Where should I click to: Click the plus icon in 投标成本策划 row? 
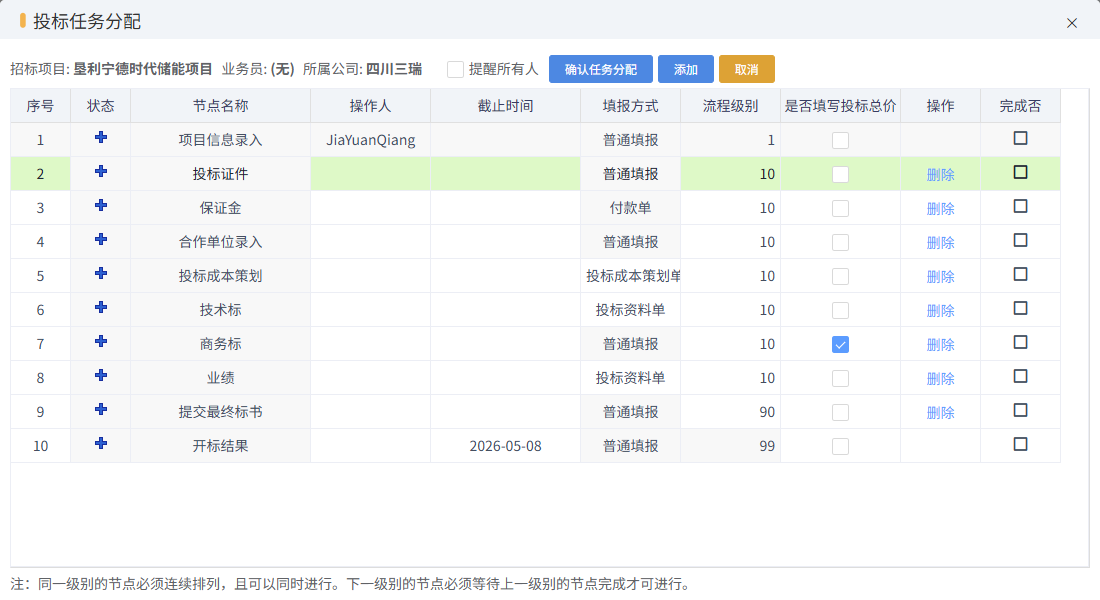[x=101, y=274]
